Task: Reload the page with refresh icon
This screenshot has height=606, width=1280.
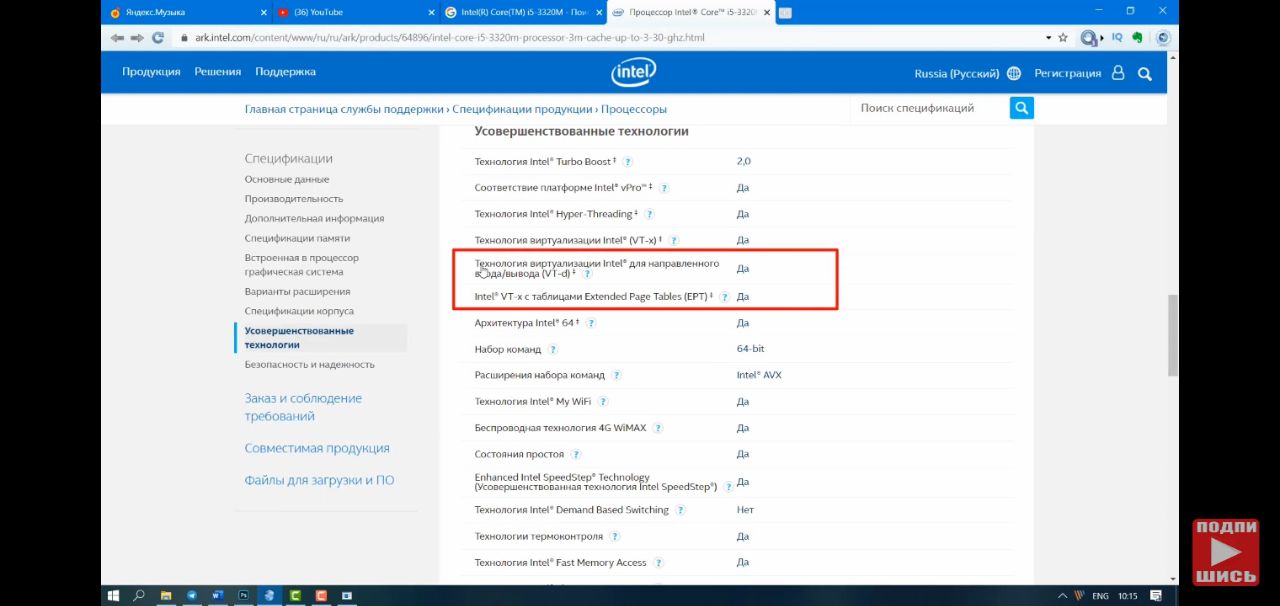Action: tap(157, 38)
